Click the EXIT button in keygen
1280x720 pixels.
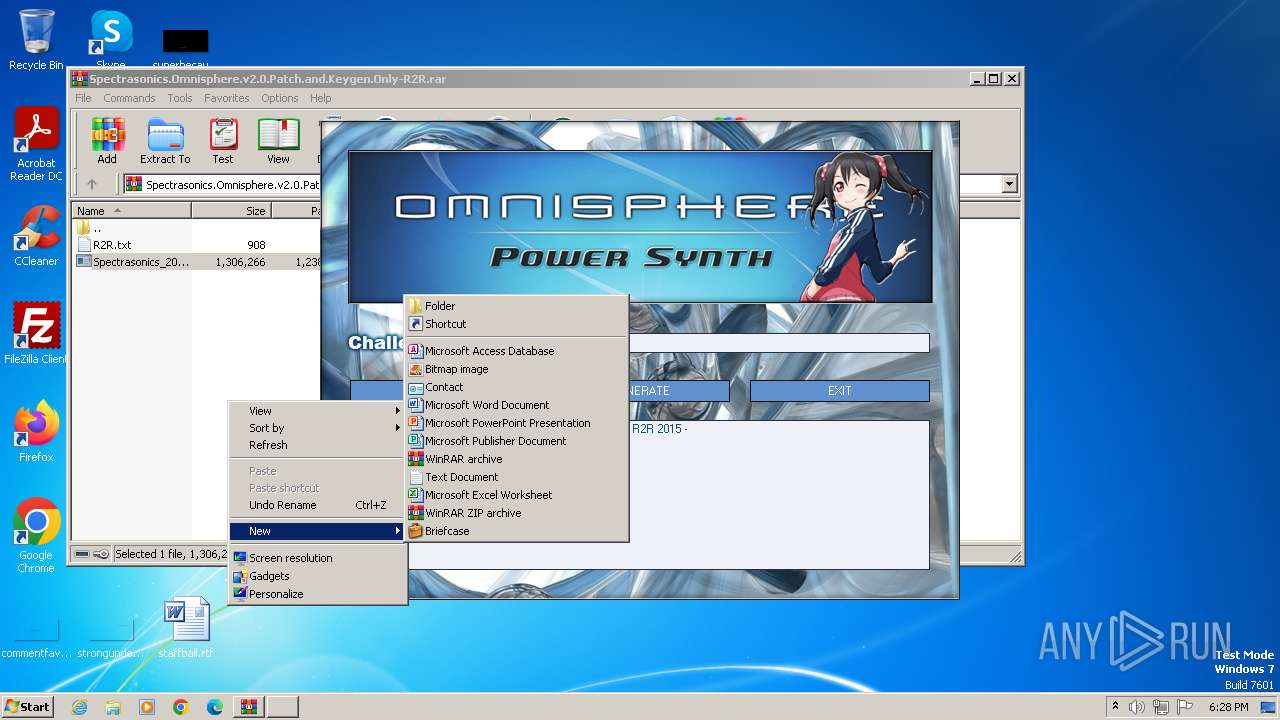pos(840,391)
